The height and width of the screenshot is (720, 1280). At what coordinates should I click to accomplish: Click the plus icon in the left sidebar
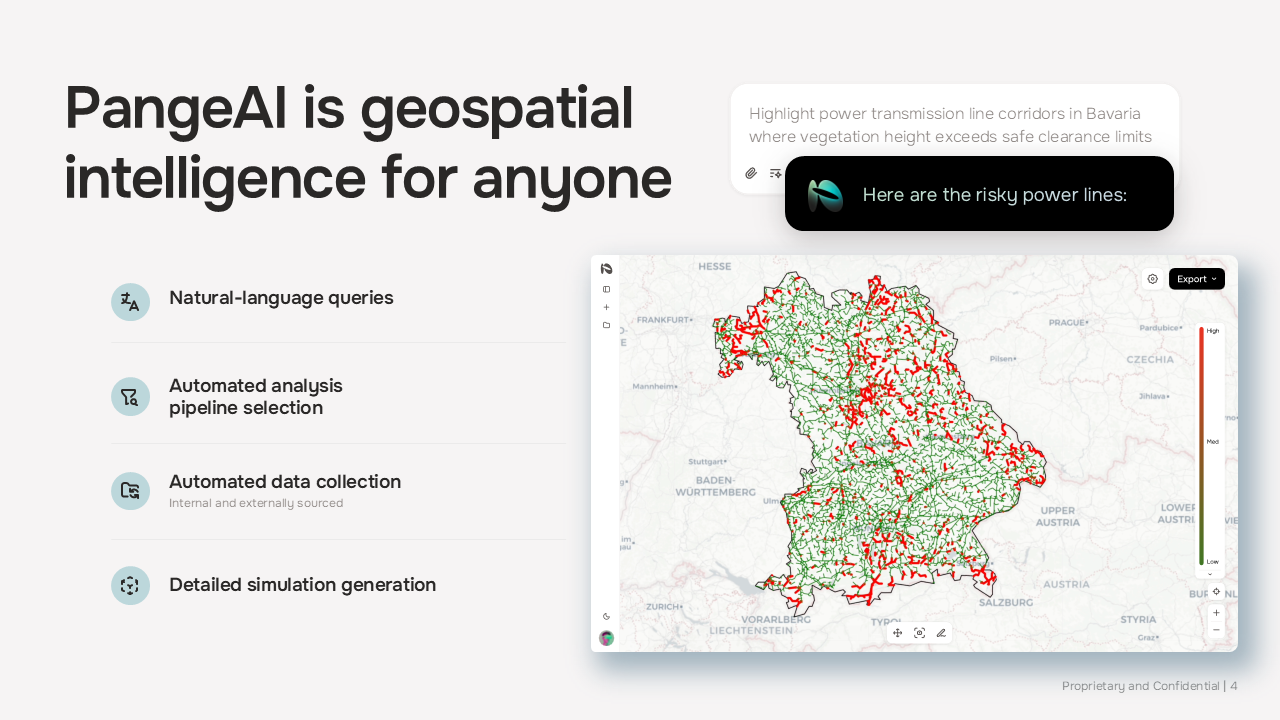[x=606, y=307]
